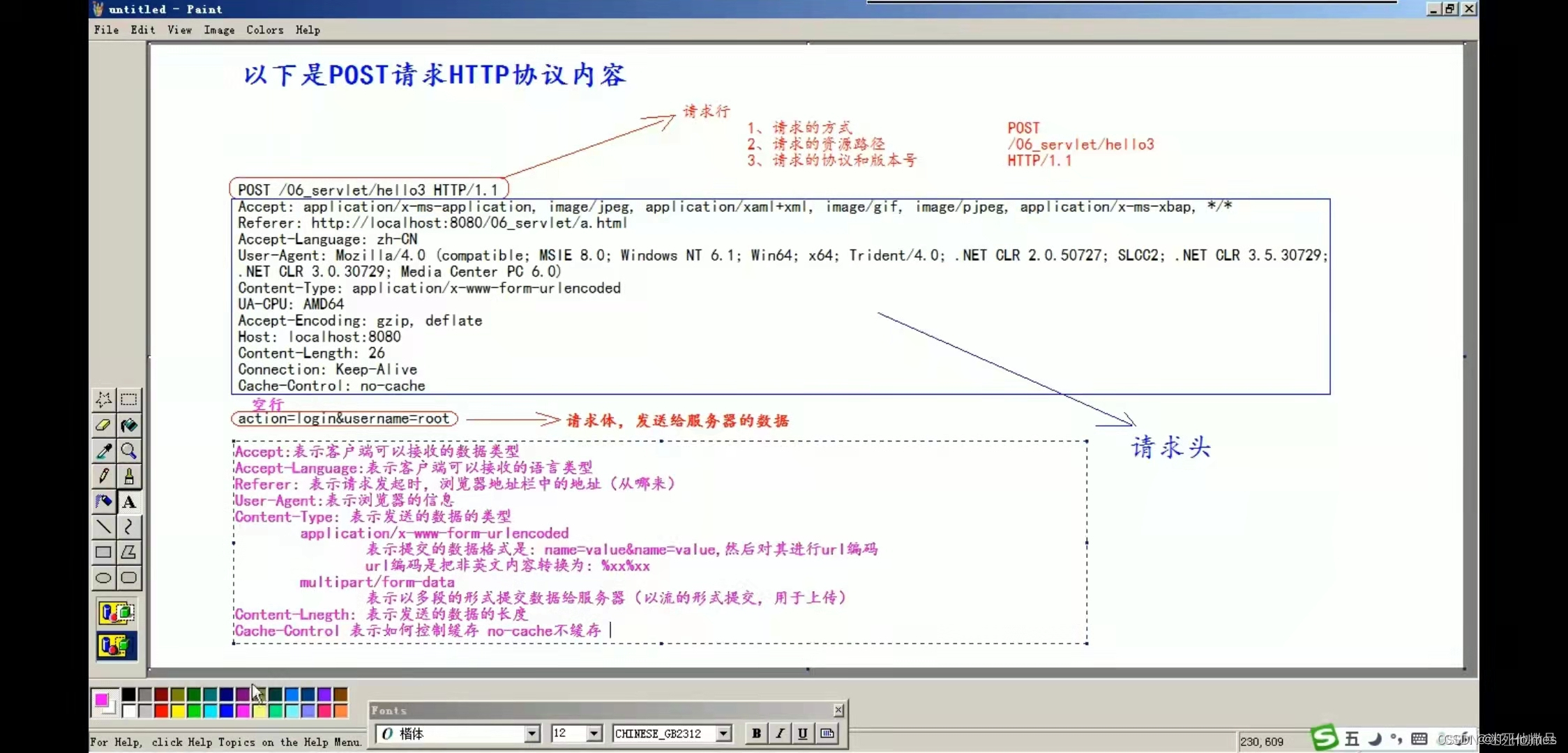Open the font size dropdown showing 12
Image resolution: width=1568 pixels, height=753 pixels.
point(594,733)
